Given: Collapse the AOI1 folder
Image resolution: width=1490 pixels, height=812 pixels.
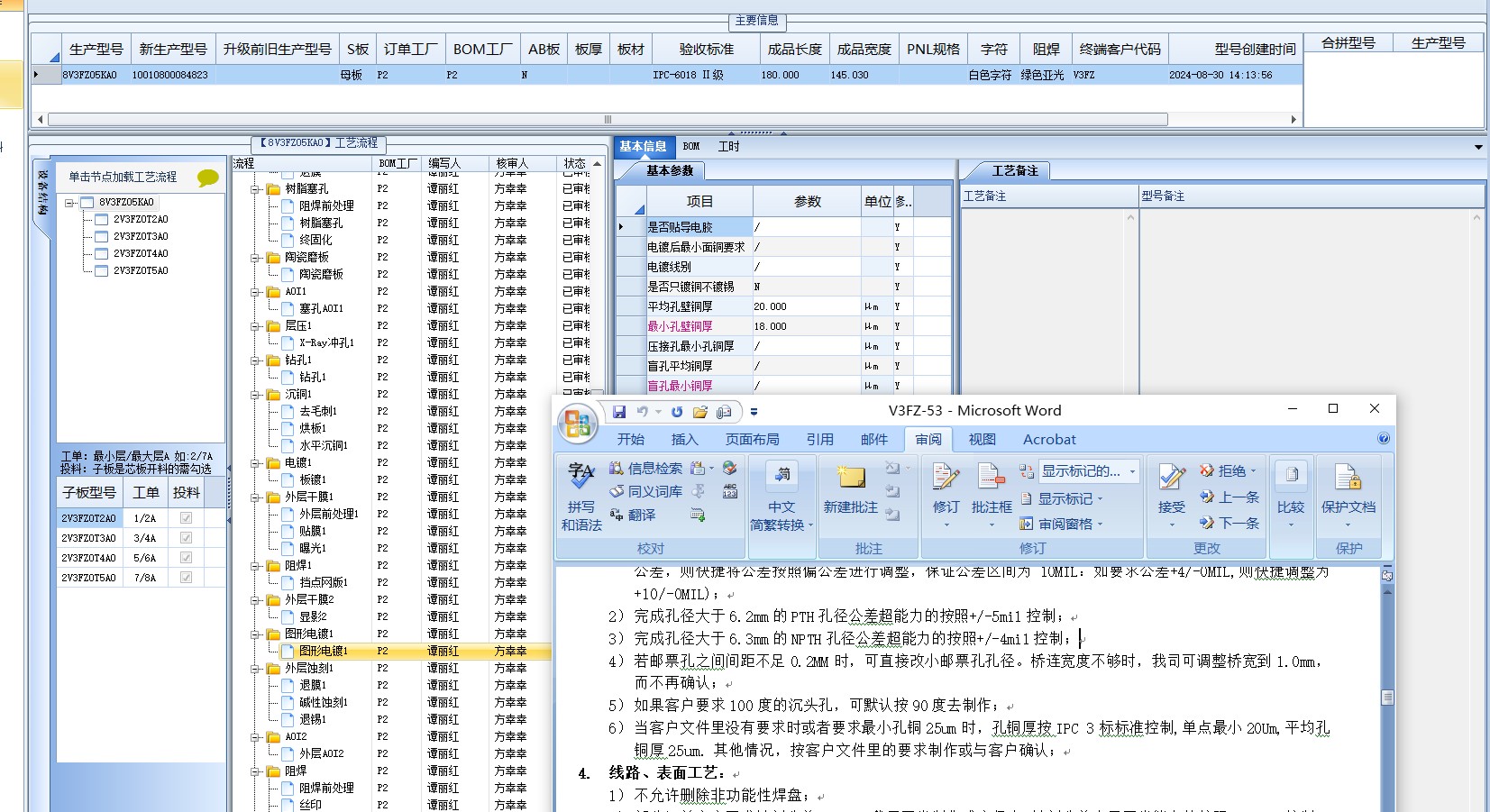Looking at the screenshot, I should pos(255,292).
